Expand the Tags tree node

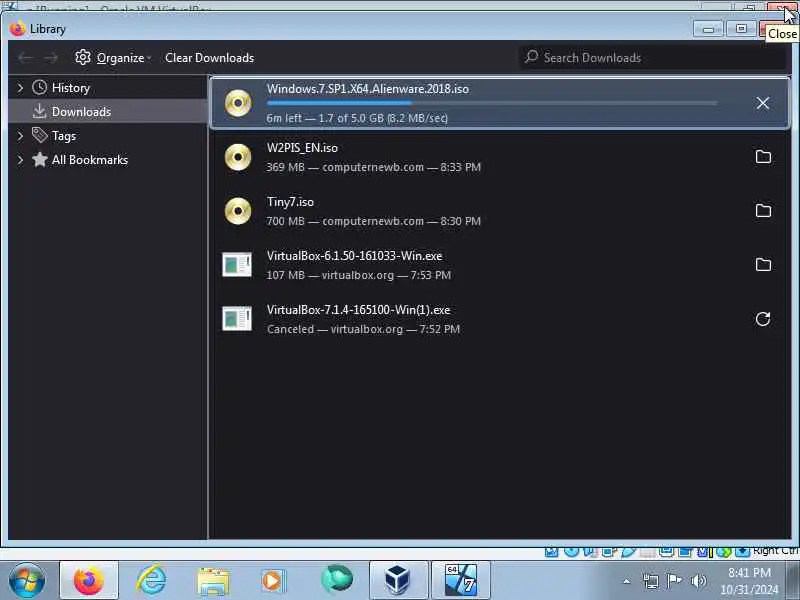pos(20,136)
